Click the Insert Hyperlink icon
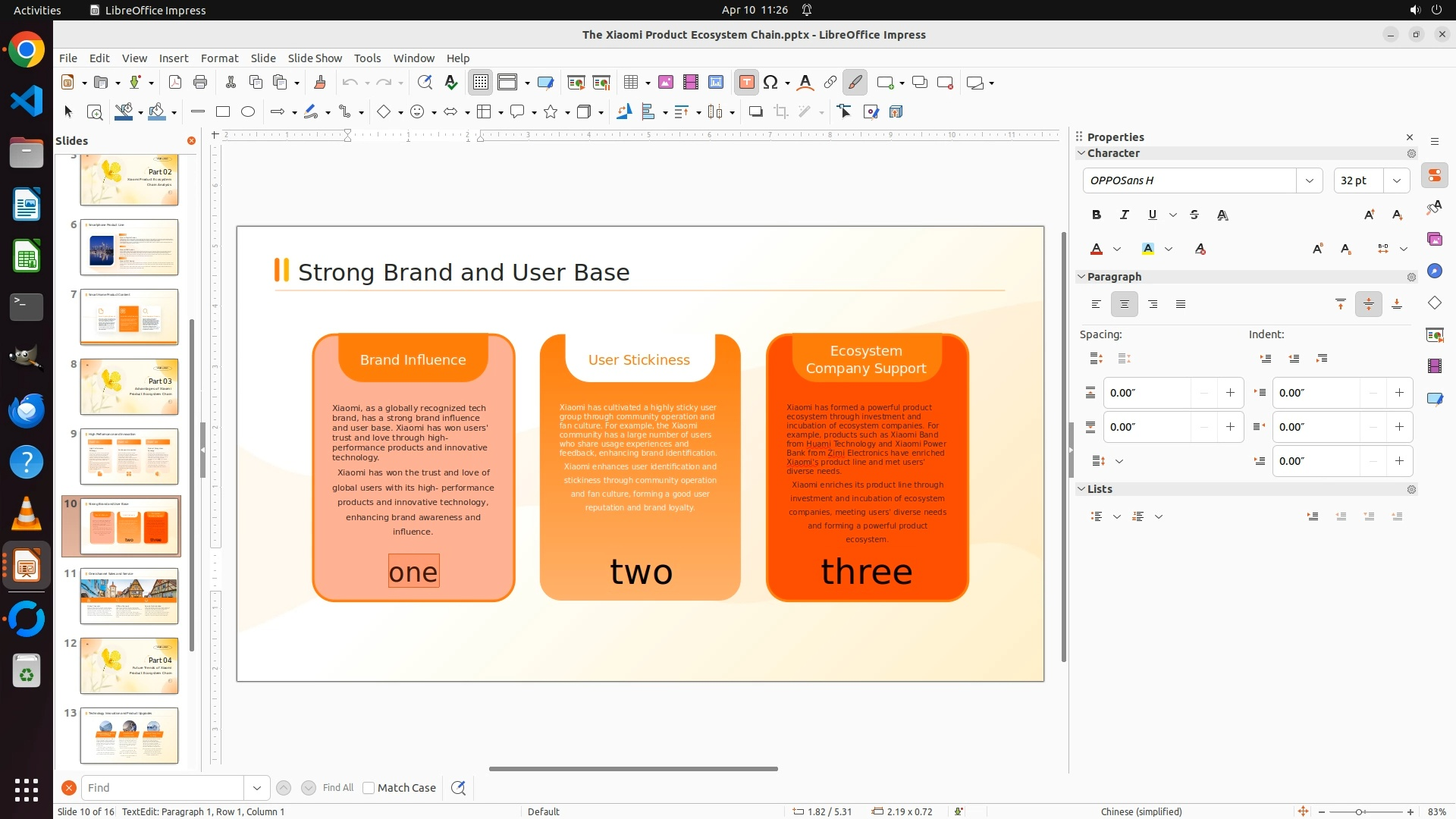The width and height of the screenshot is (1456, 819). [x=830, y=83]
